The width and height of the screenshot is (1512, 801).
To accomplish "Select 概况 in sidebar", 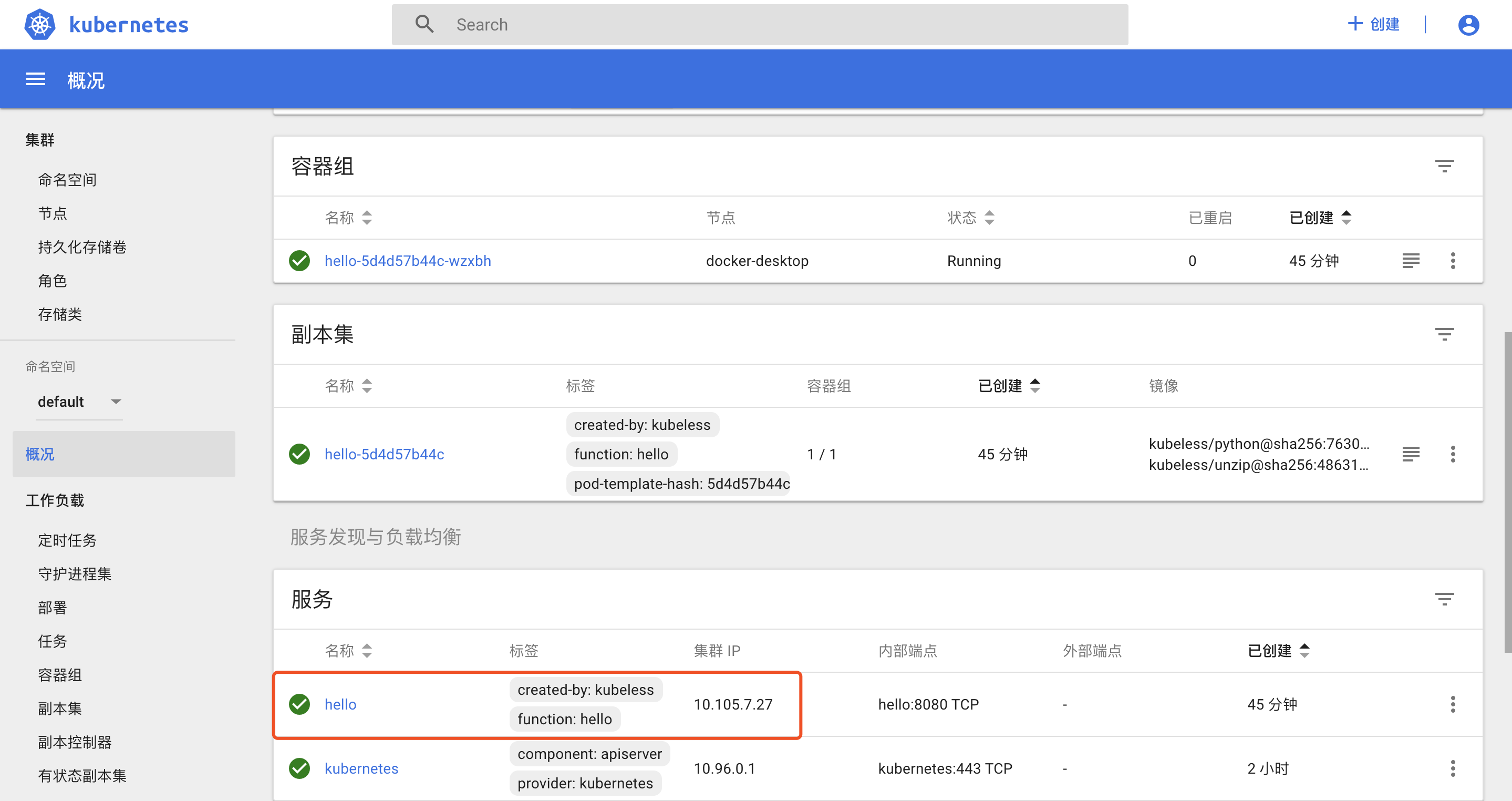I will coord(124,454).
